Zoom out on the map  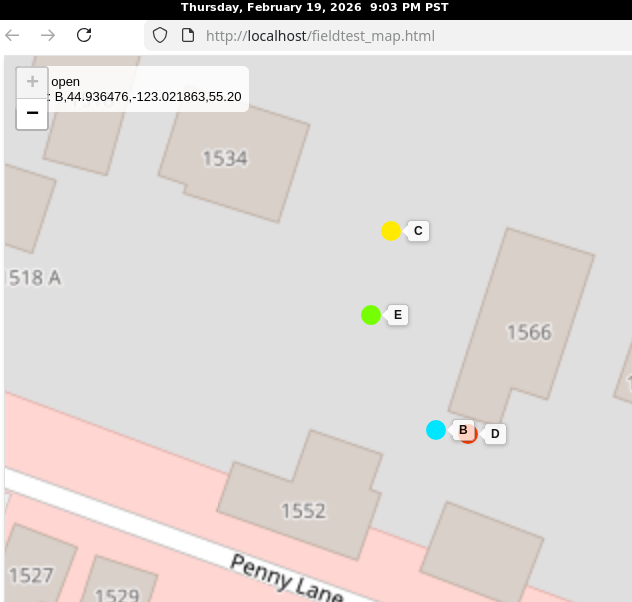coord(32,114)
